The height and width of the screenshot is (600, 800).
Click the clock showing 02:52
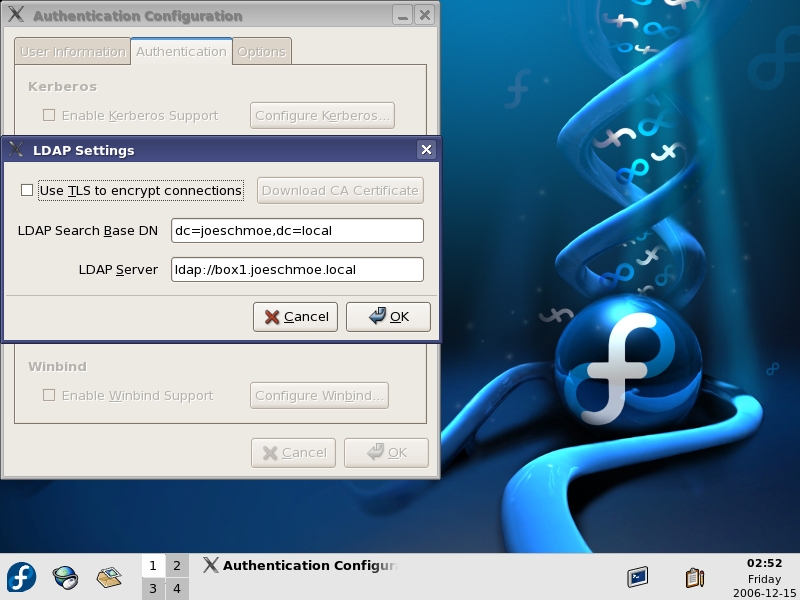(764, 563)
